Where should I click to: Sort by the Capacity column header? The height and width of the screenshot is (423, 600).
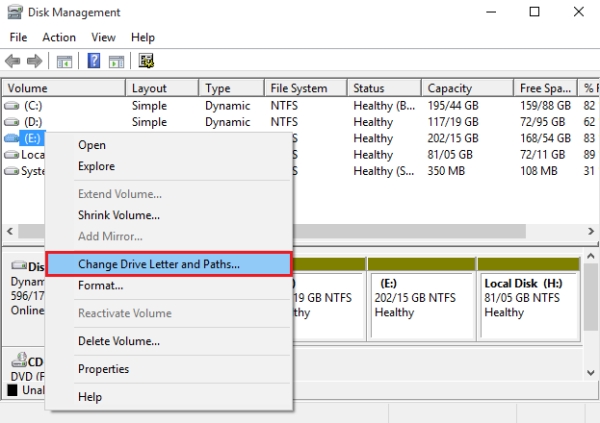(450, 88)
